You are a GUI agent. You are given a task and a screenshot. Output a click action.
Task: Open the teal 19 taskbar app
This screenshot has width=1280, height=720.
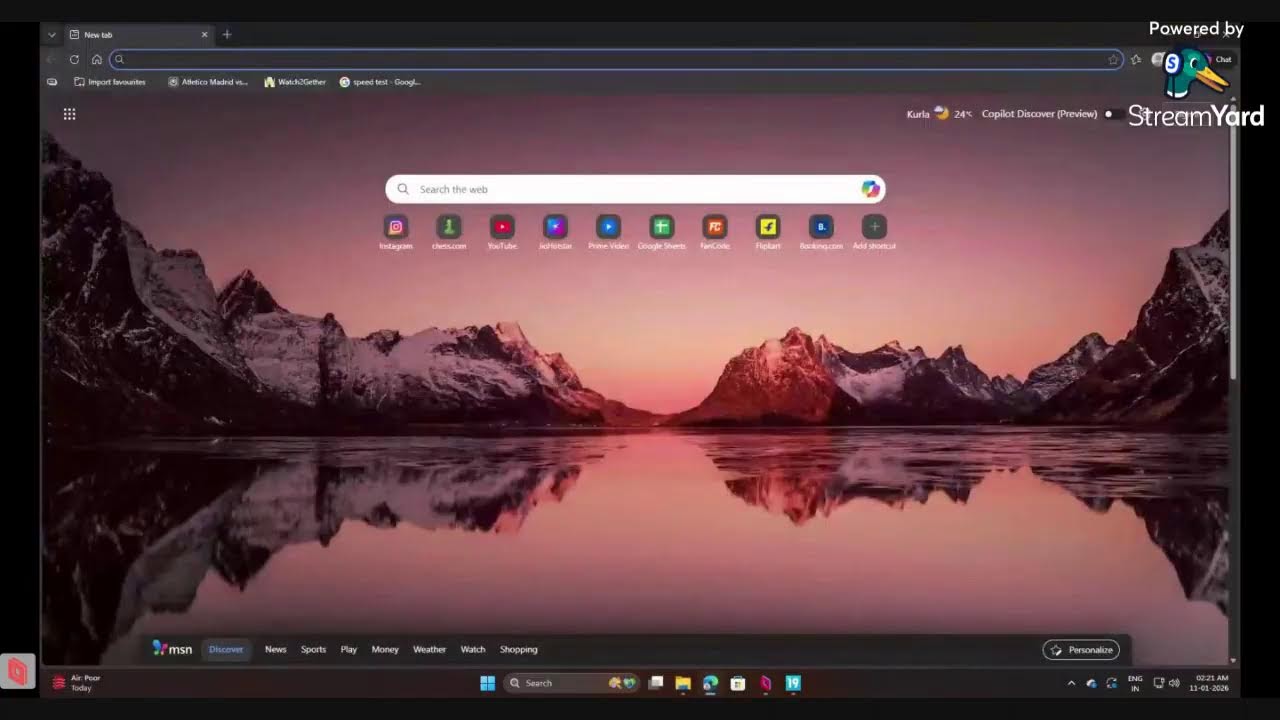tap(793, 683)
